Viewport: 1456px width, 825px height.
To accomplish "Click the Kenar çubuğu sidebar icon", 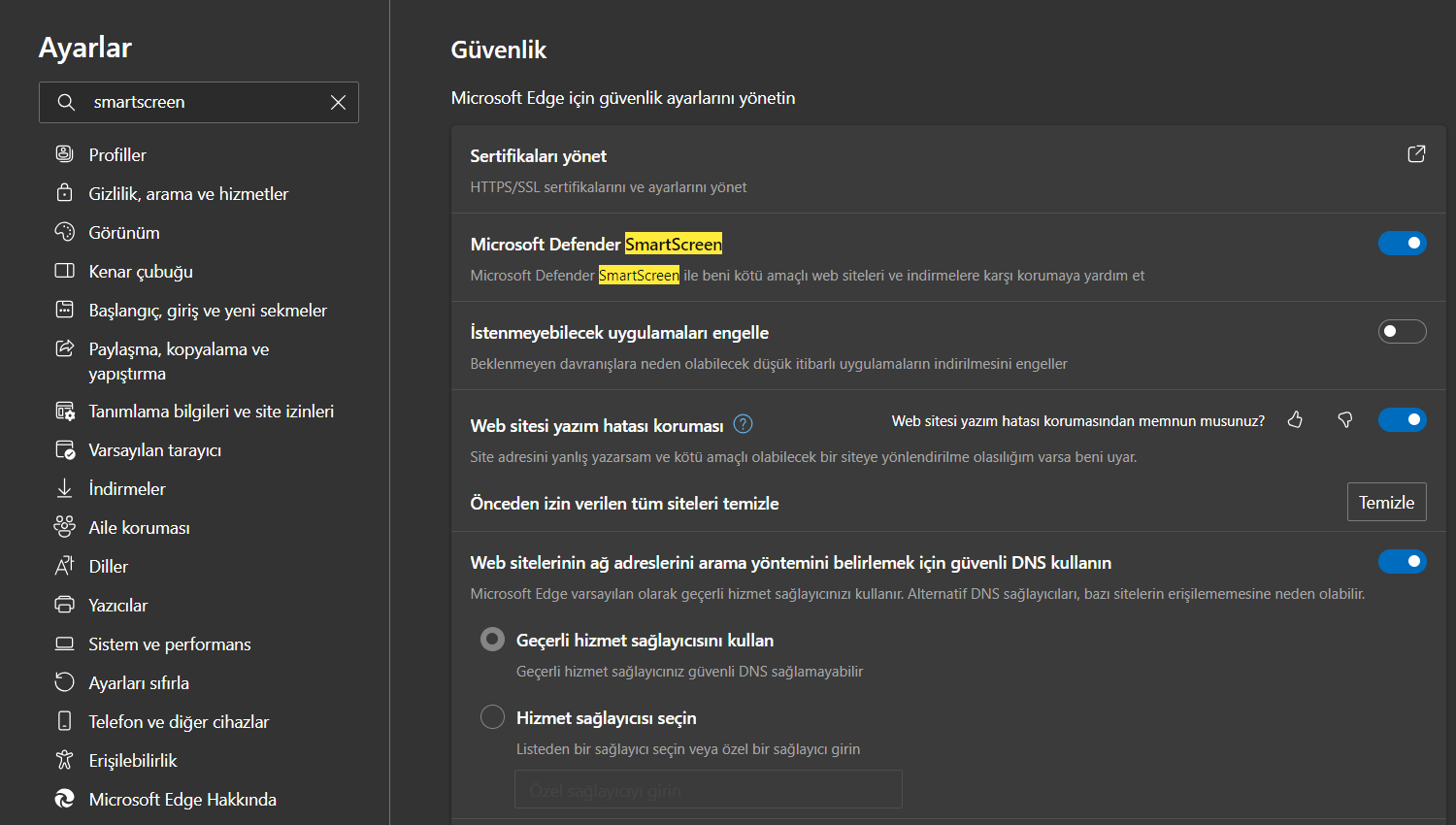I will pyautogui.click(x=65, y=271).
